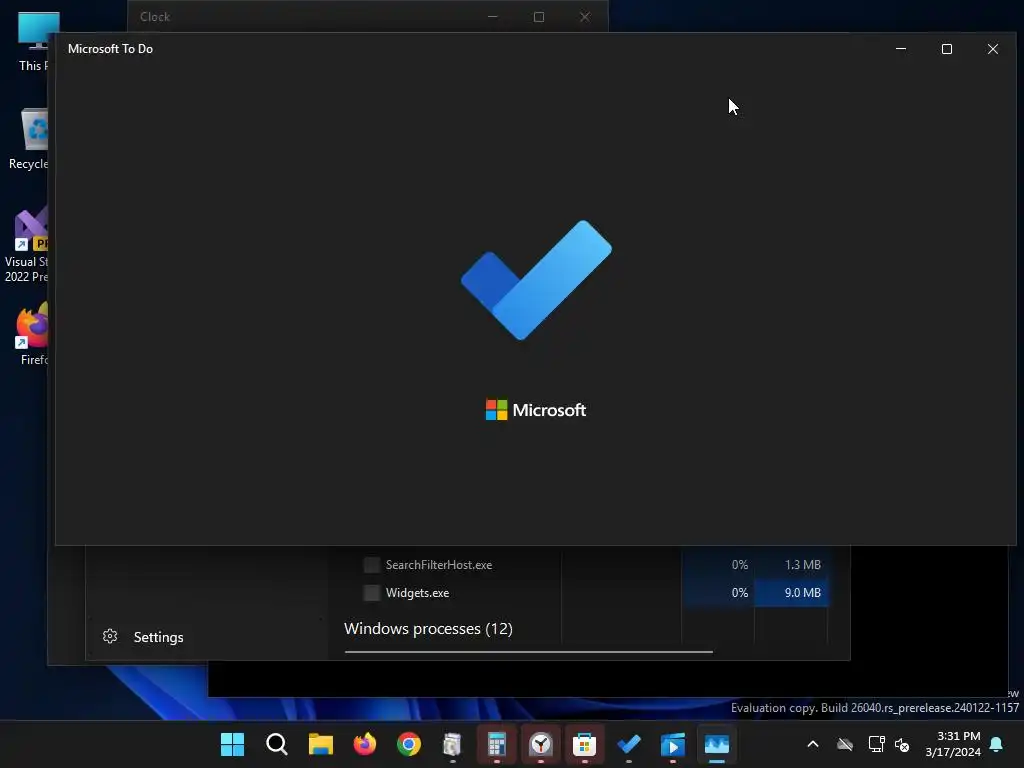The image size is (1024, 768).
Task: Click the muted volume tray icon
Action: pyautogui.click(x=902, y=744)
